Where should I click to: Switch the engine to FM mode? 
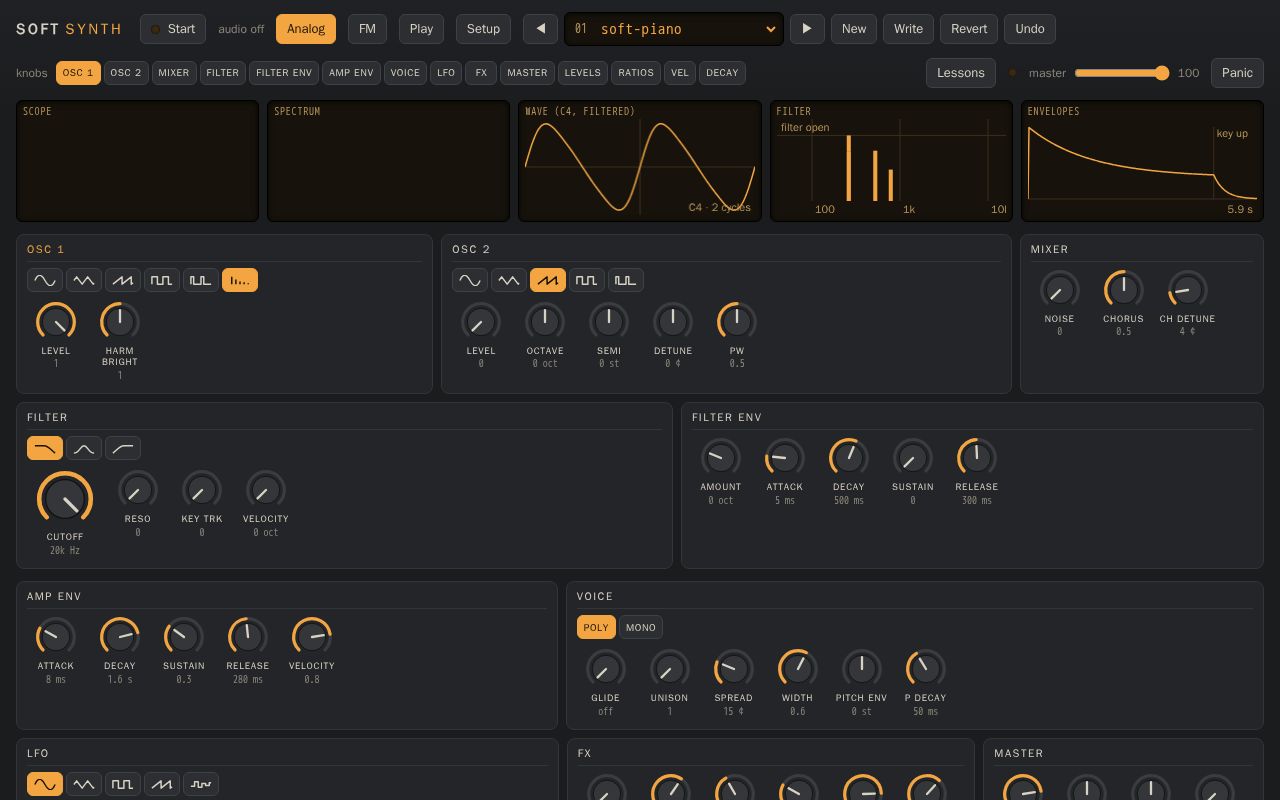(367, 29)
